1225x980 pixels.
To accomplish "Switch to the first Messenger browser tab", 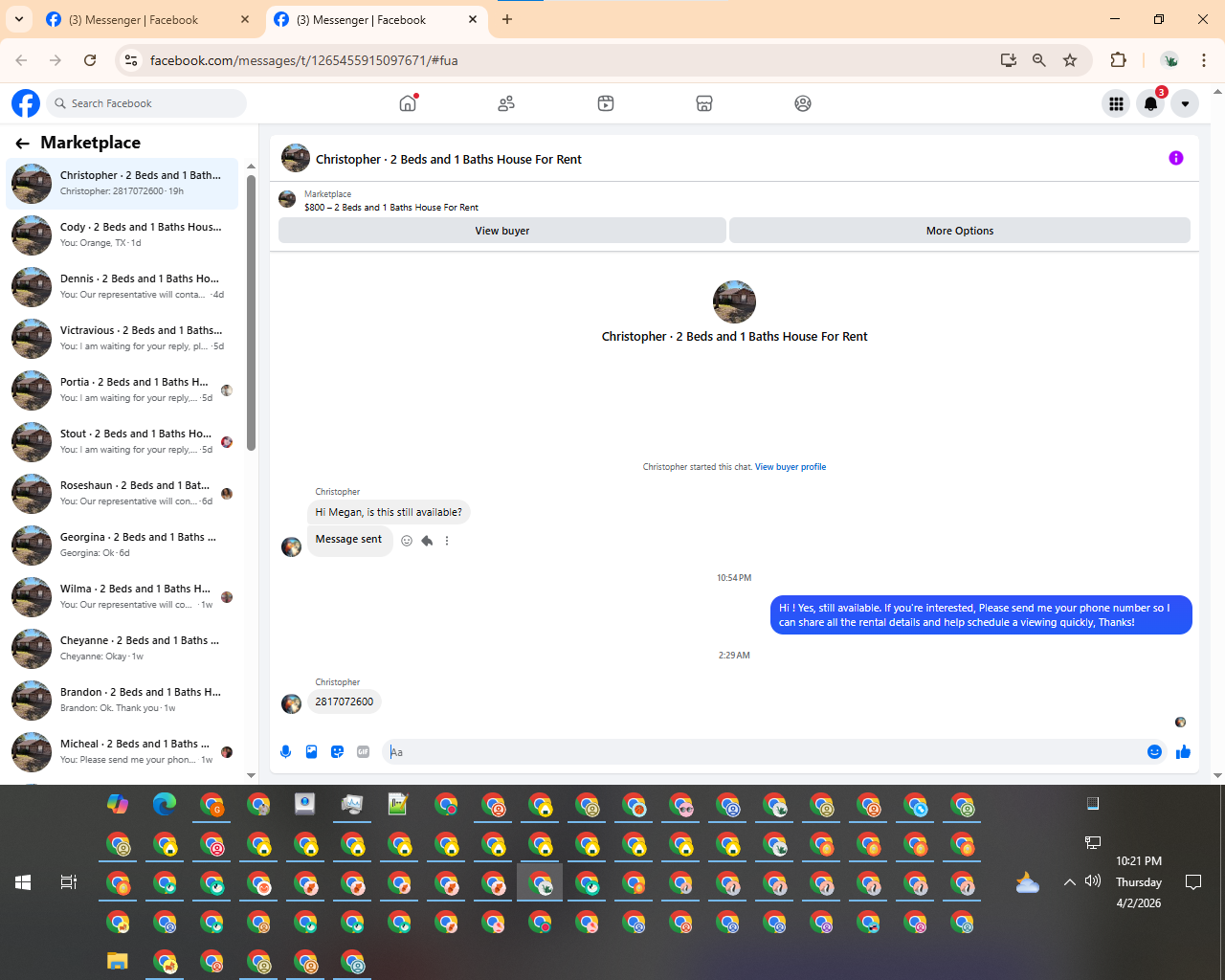I will pos(148,19).
